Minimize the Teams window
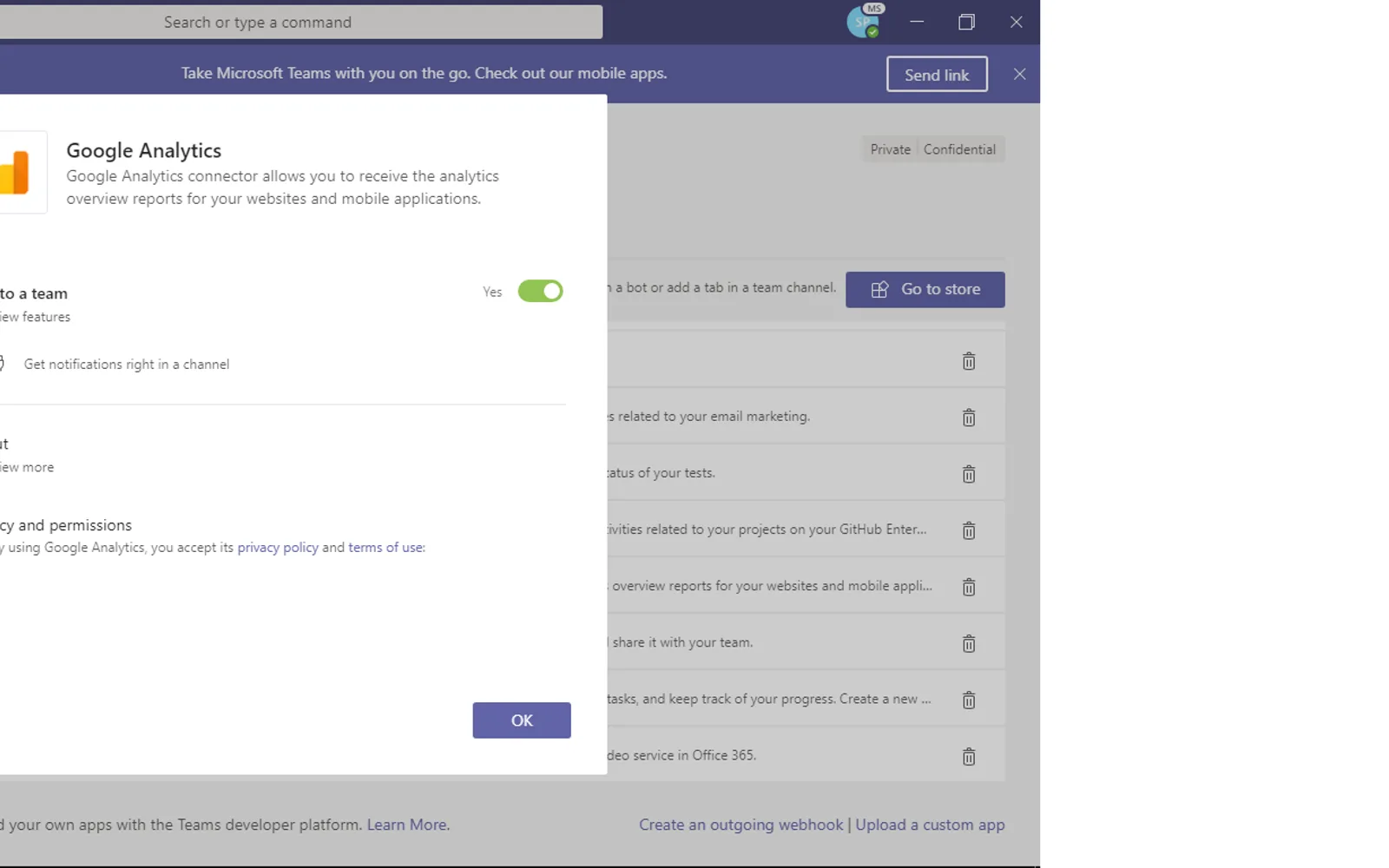1389x868 pixels. 917,22
